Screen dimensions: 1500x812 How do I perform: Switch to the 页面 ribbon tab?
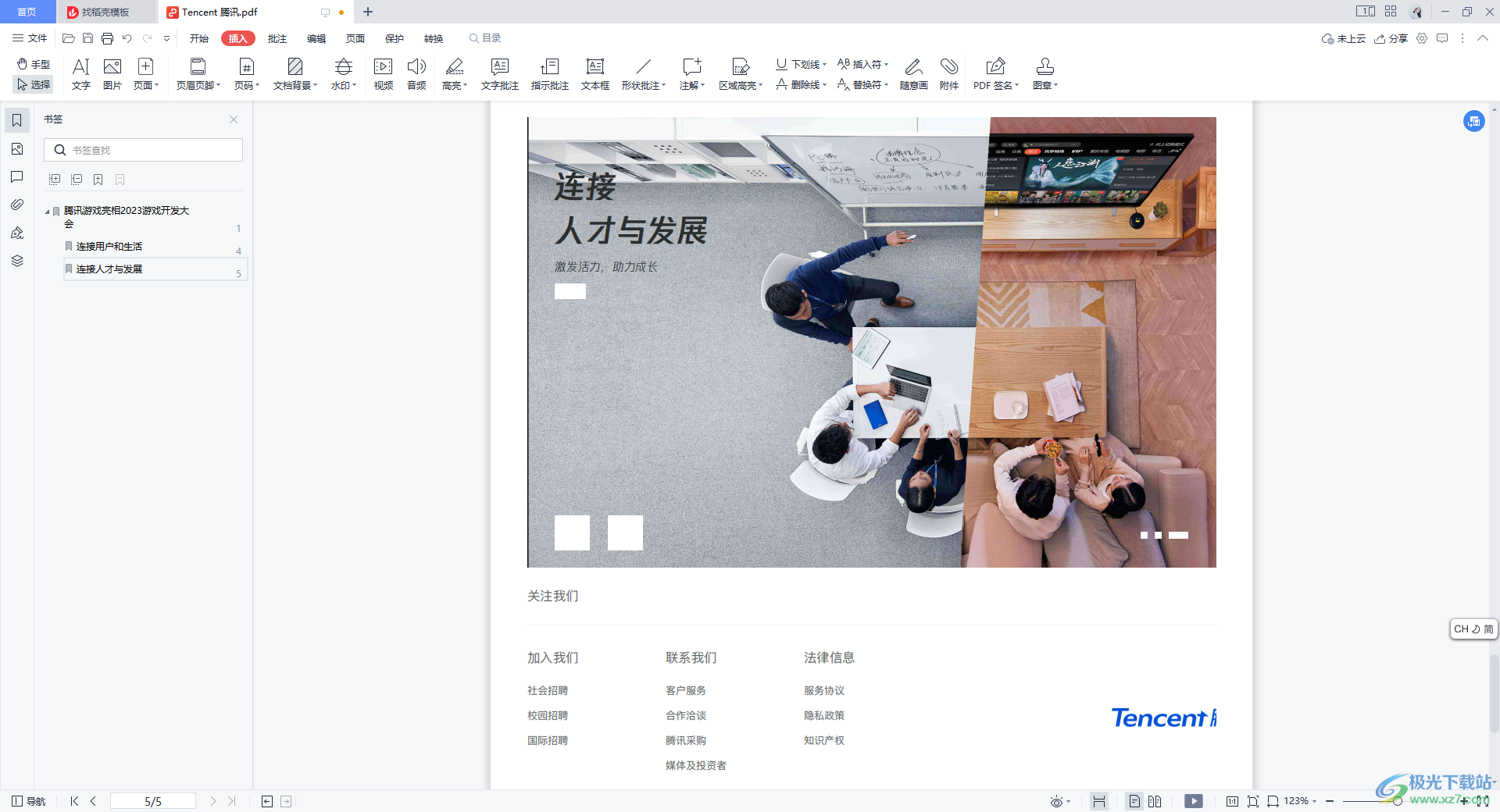(355, 38)
